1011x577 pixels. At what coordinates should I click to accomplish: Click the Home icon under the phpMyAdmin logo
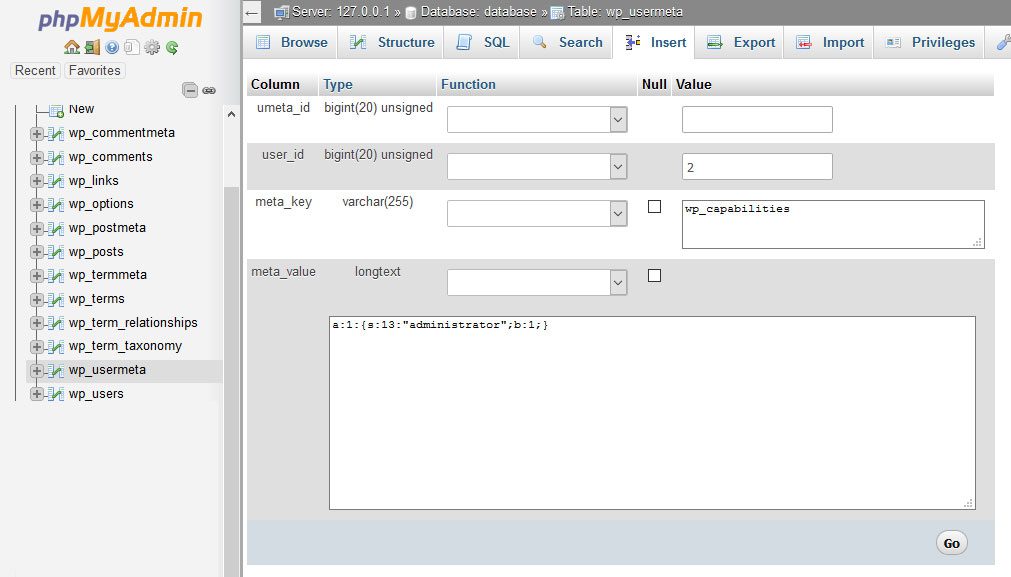[x=71, y=47]
